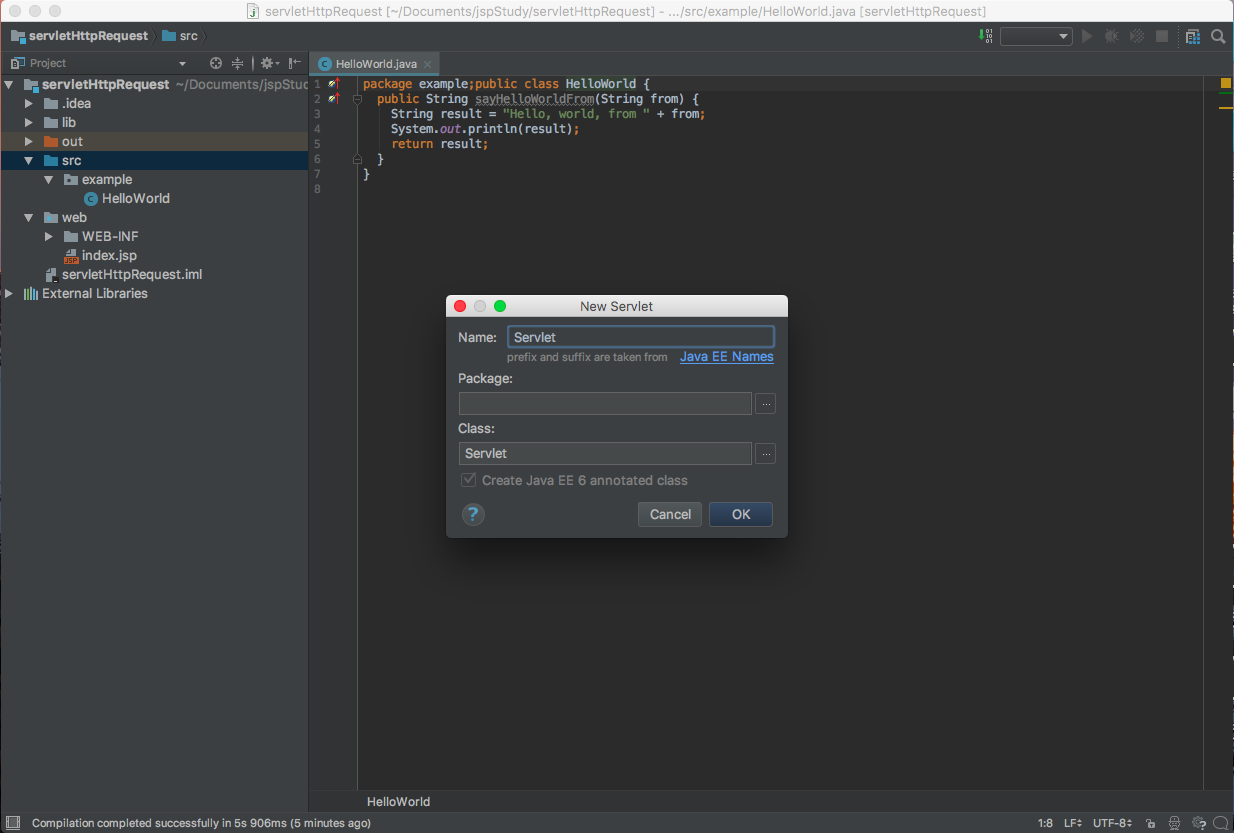1234x833 pixels.
Task: Click src breadcrumb in navigation bar
Action: (180, 36)
